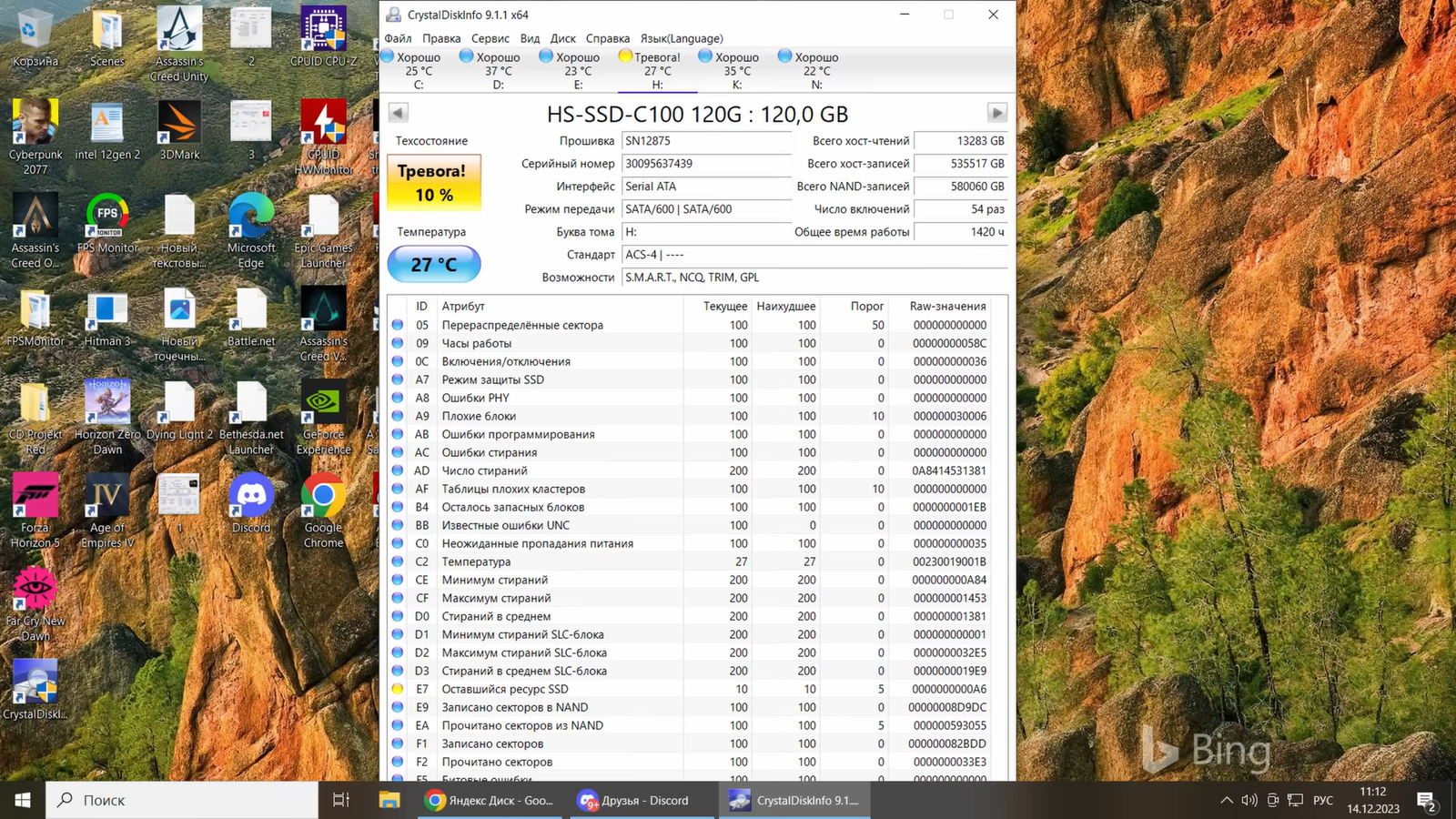Open the Диск menu
Screen dimensions: 1456x819
[562, 38]
